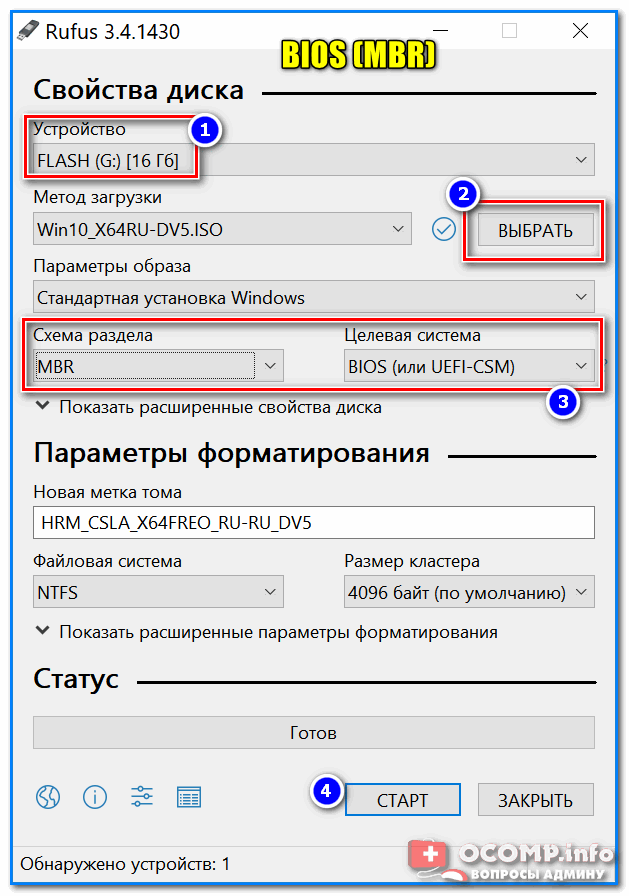The width and height of the screenshot is (629, 896).
Task: Open application settings sliders icon
Action: [x=142, y=797]
